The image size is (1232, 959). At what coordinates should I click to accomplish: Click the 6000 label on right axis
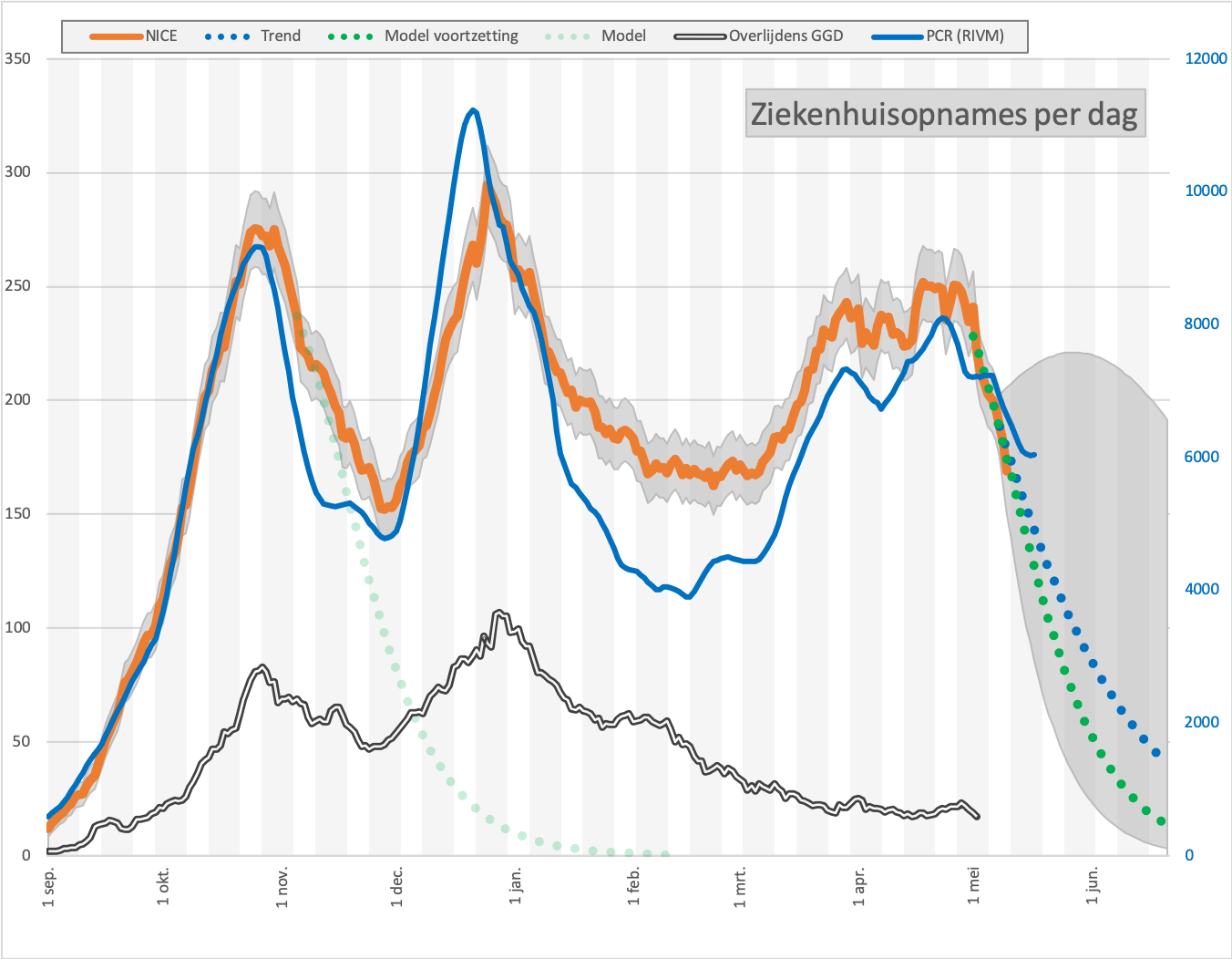coord(1202,457)
